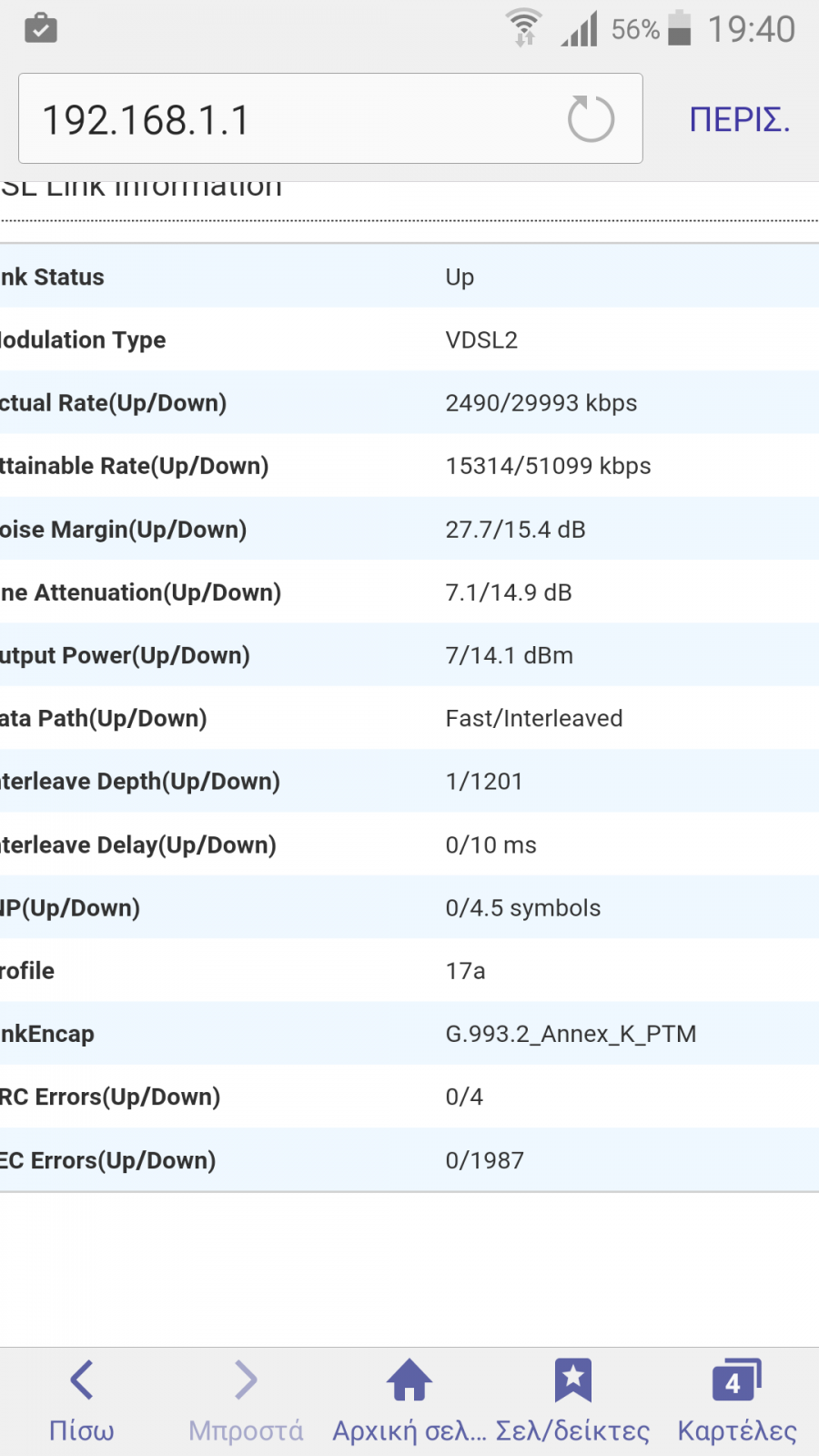Image resolution: width=819 pixels, height=1456 pixels.
Task: Tap the ΠΕΡΙΣ. more button
Action: (x=740, y=119)
